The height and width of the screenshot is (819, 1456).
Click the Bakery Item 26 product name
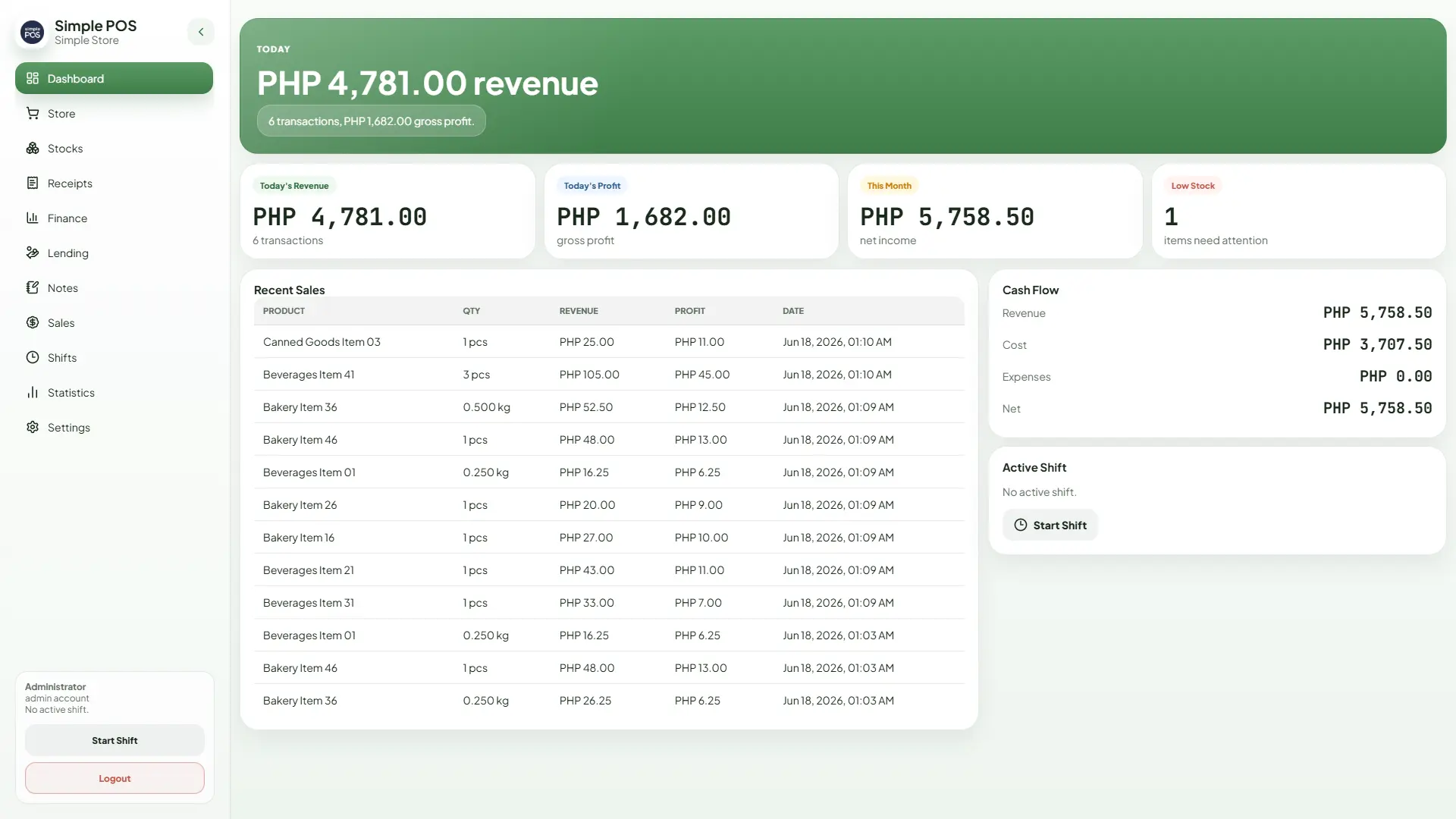[300, 505]
